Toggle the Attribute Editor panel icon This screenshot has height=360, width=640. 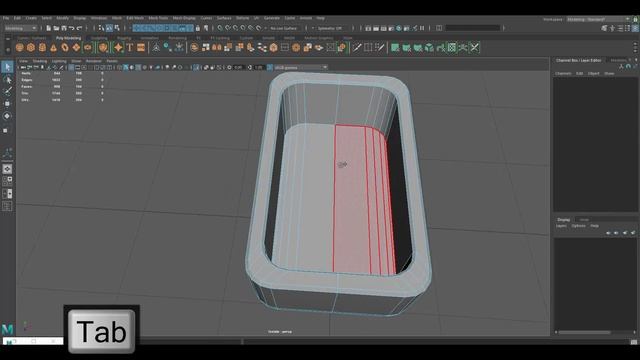620,28
